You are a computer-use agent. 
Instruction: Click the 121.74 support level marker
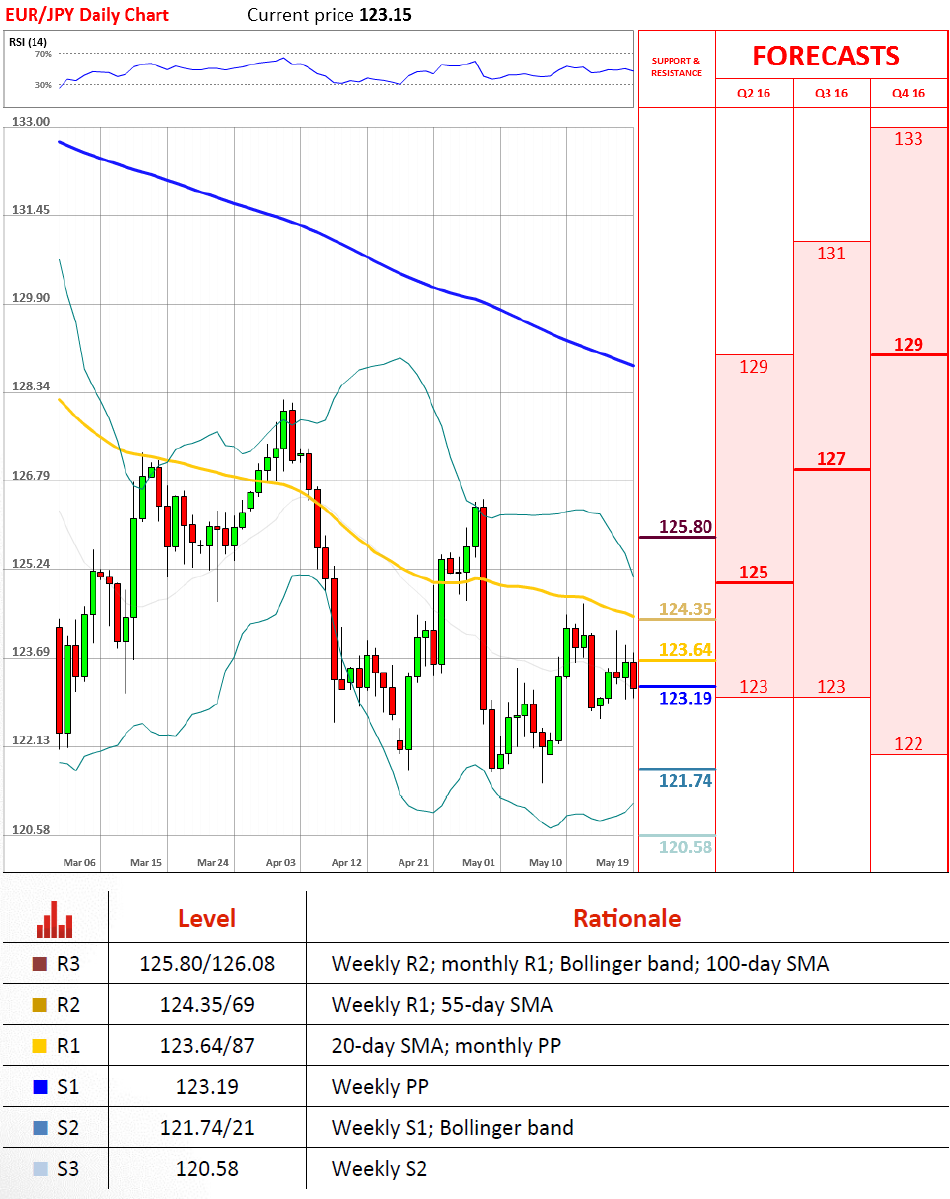point(685,781)
